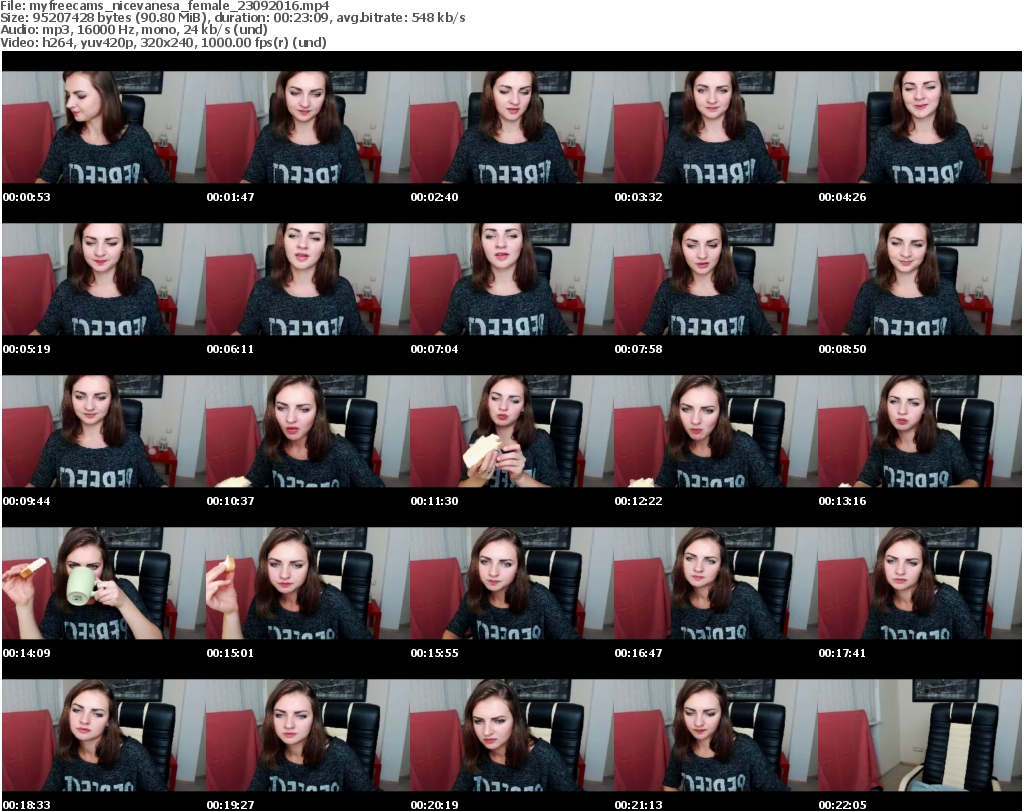Open the frame thumbnail at 00:09:44
The height and width of the screenshot is (811, 1024).
[x=103, y=431]
